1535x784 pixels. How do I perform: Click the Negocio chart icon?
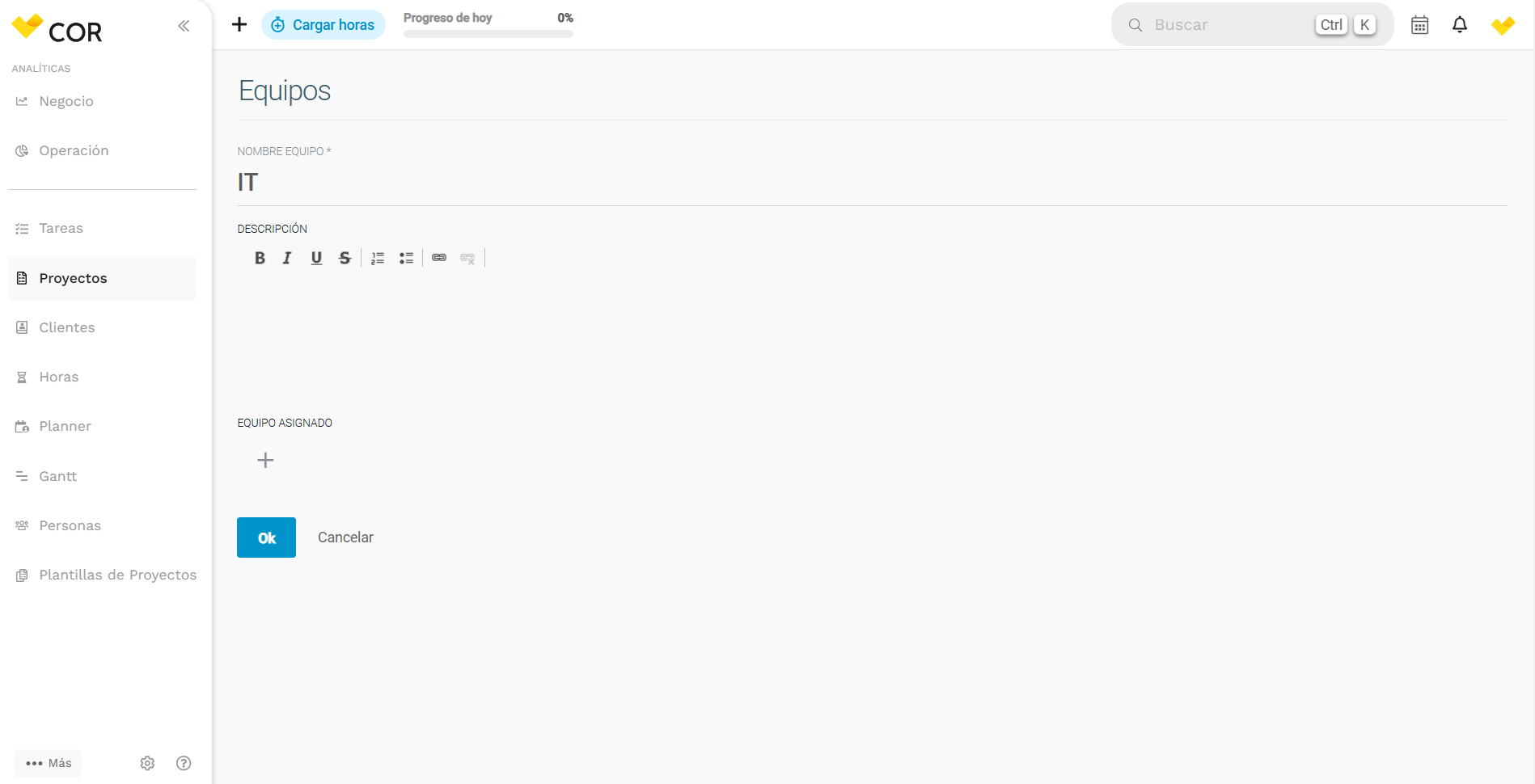(x=22, y=101)
